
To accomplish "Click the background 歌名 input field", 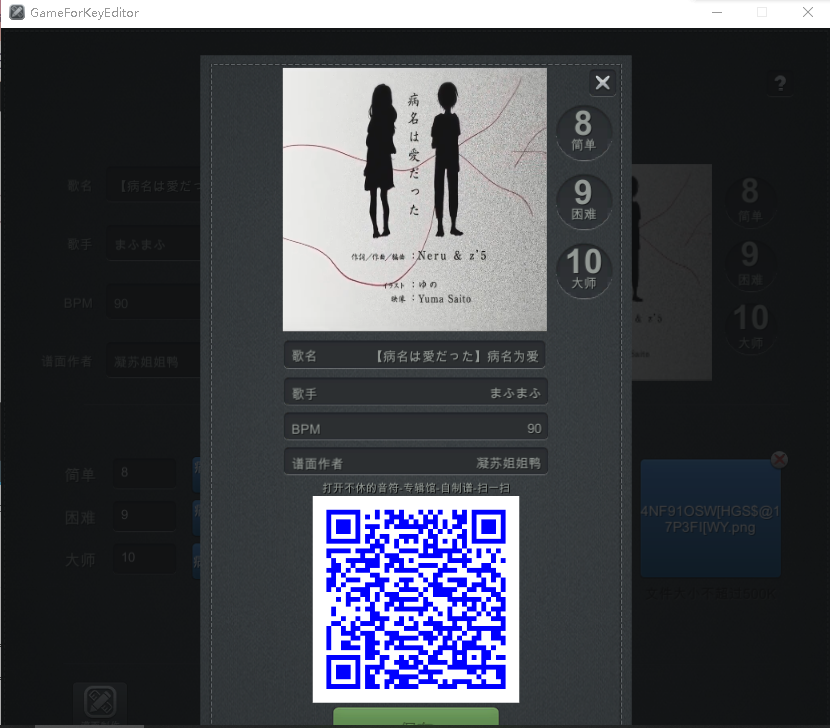I will (154, 185).
